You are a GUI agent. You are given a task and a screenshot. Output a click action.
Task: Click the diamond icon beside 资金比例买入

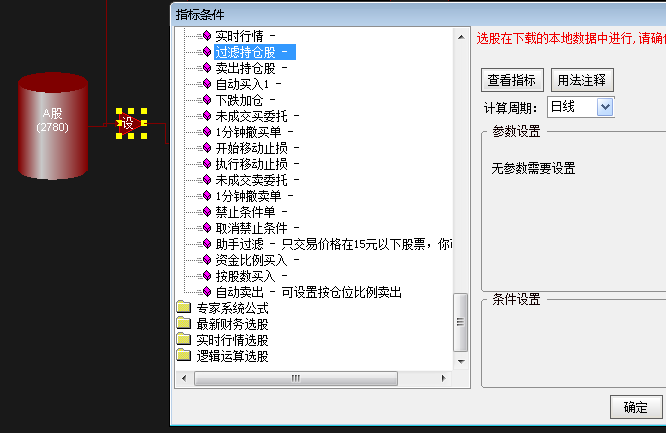[207, 260]
